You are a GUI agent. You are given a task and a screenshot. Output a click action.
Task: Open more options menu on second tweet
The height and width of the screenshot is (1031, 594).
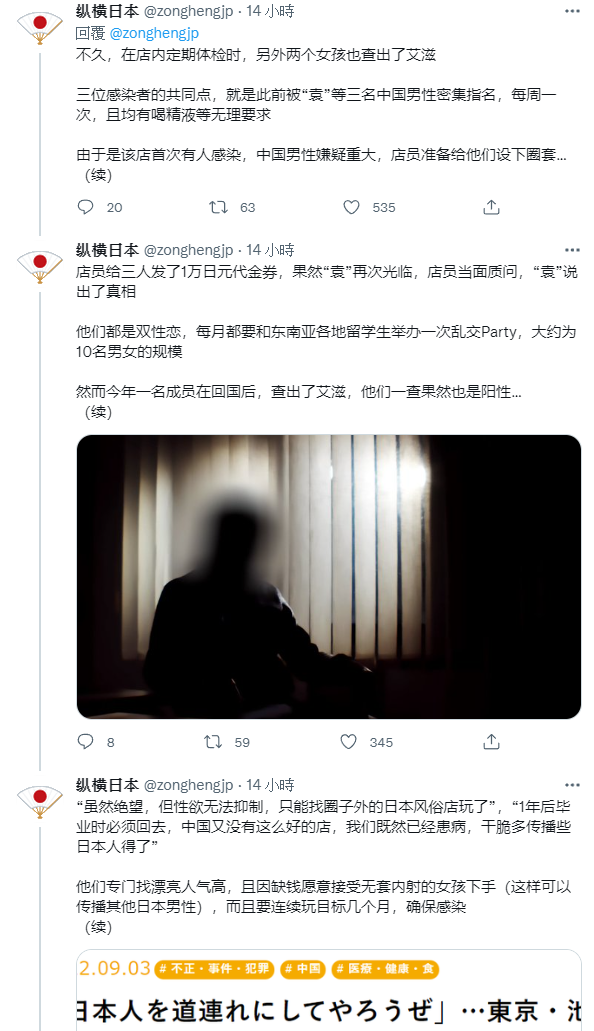(x=572, y=250)
